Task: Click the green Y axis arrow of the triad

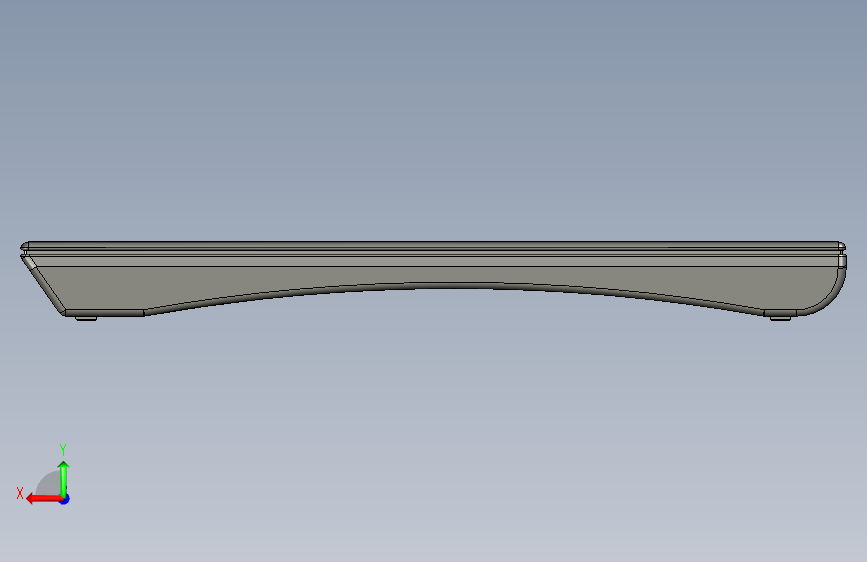Action: [64, 479]
